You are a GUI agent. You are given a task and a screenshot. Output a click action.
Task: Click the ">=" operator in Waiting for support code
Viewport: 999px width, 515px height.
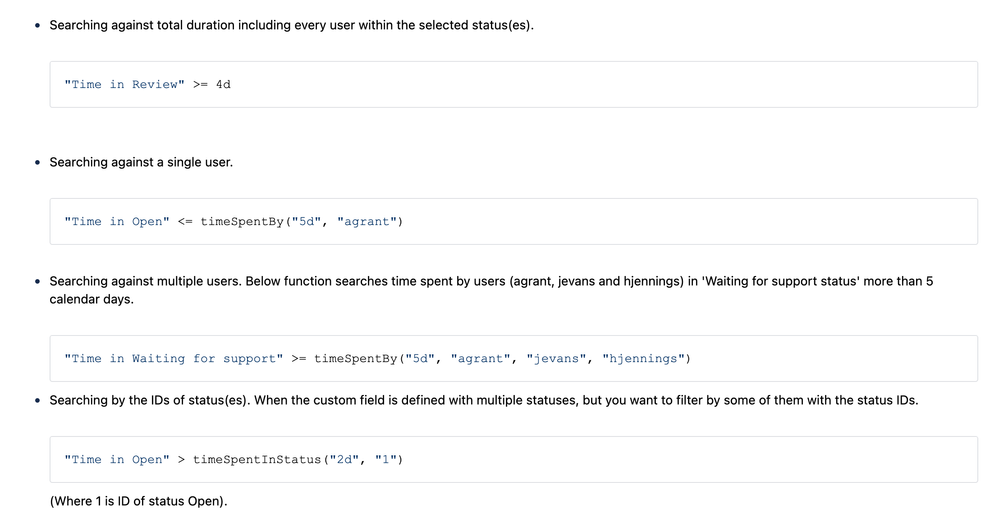pyautogui.click(x=298, y=358)
